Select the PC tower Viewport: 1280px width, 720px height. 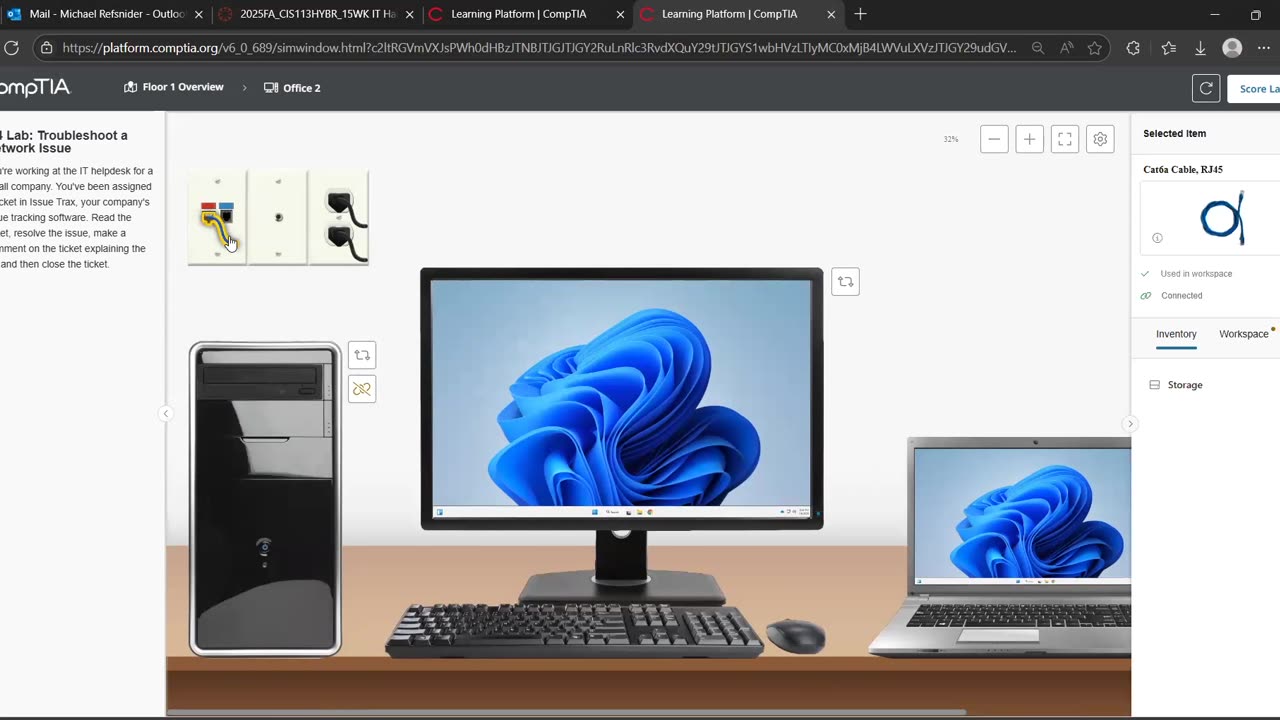[x=265, y=499]
